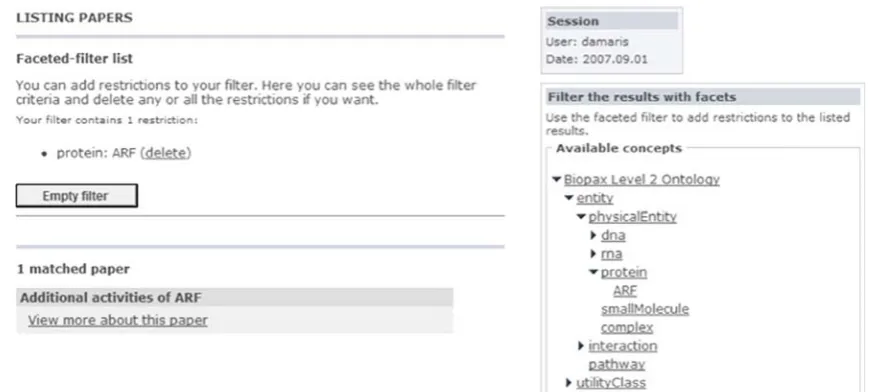Screen dimensions: 879x392
Task: Expand the interaction tree arrow
Action: (581, 346)
